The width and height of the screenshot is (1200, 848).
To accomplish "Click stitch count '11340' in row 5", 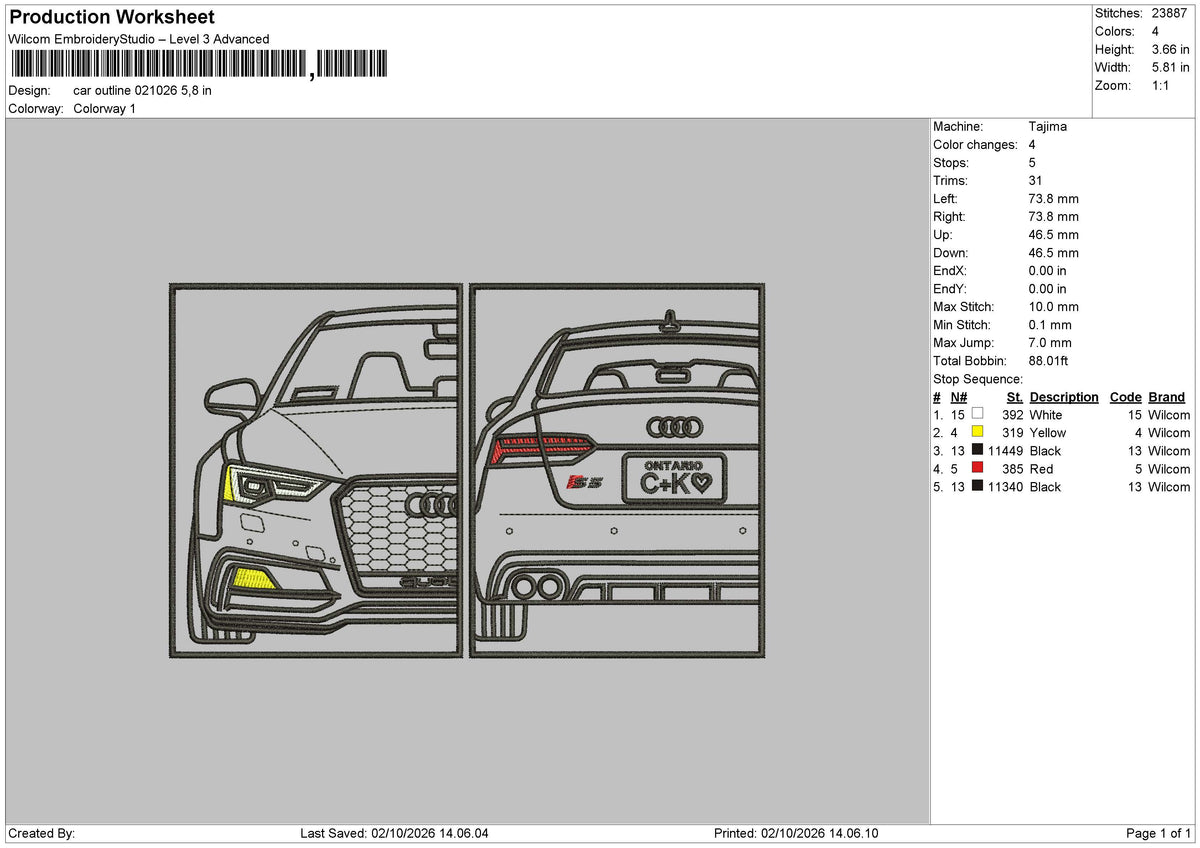I will (x=1005, y=486).
